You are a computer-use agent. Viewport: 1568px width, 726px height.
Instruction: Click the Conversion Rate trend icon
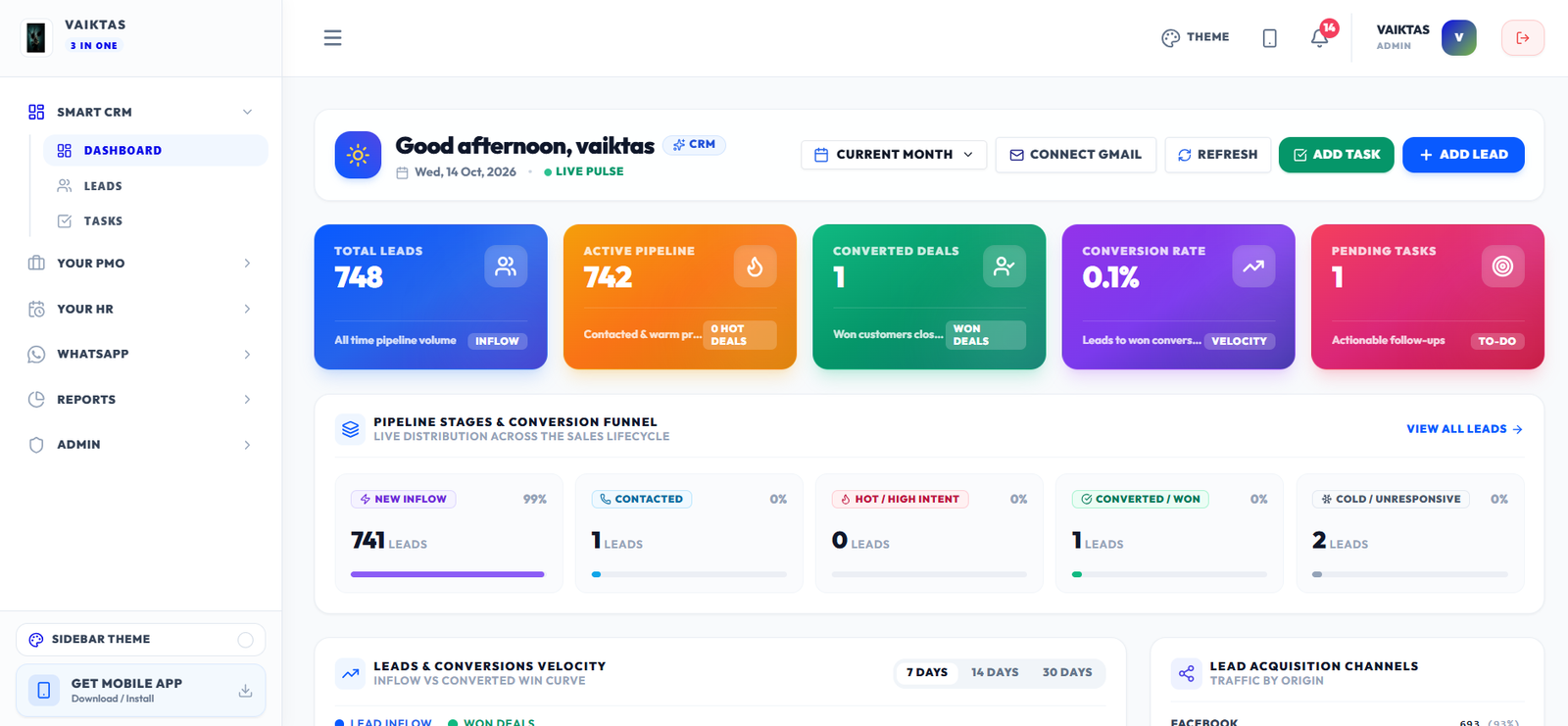click(x=1253, y=266)
